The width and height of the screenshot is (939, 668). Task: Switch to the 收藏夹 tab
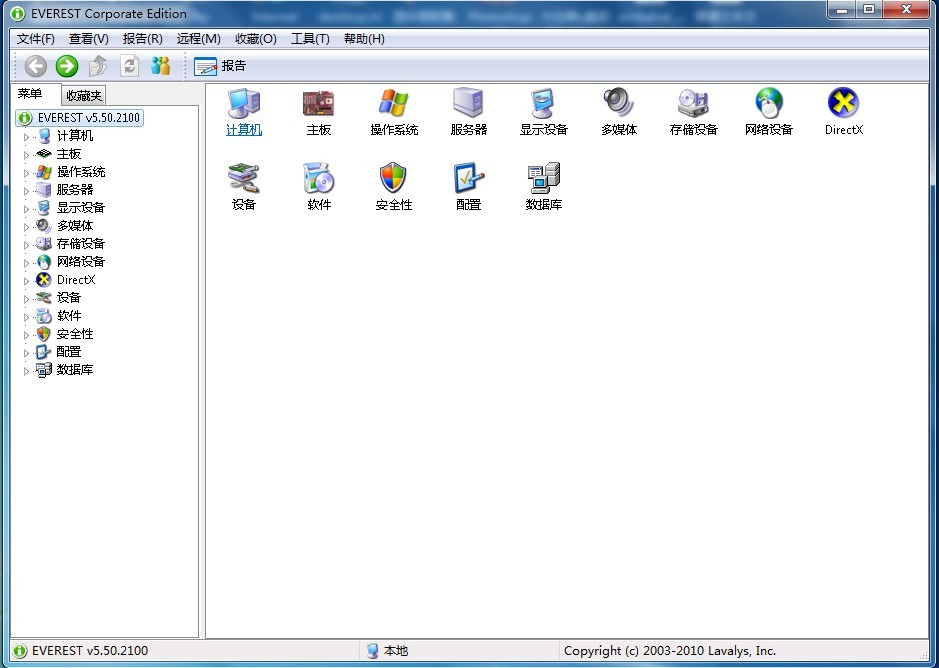click(84, 96)
